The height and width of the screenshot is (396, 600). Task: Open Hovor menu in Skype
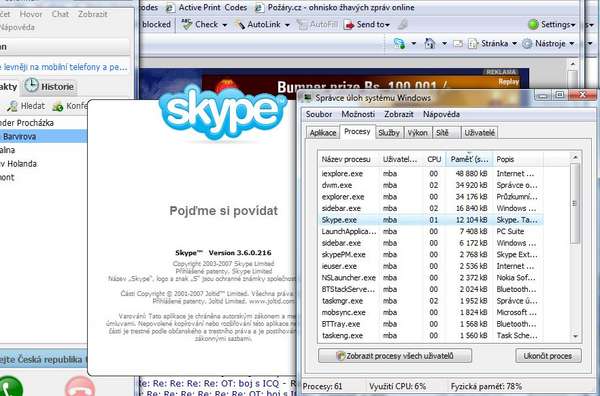pos(31,15)
